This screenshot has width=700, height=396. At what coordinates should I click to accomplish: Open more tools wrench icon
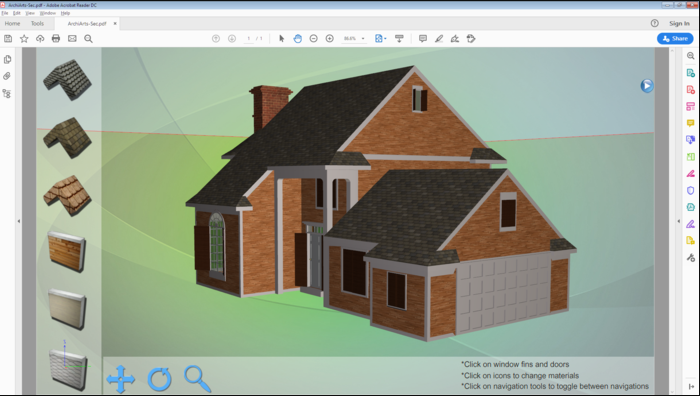point(690,258)
